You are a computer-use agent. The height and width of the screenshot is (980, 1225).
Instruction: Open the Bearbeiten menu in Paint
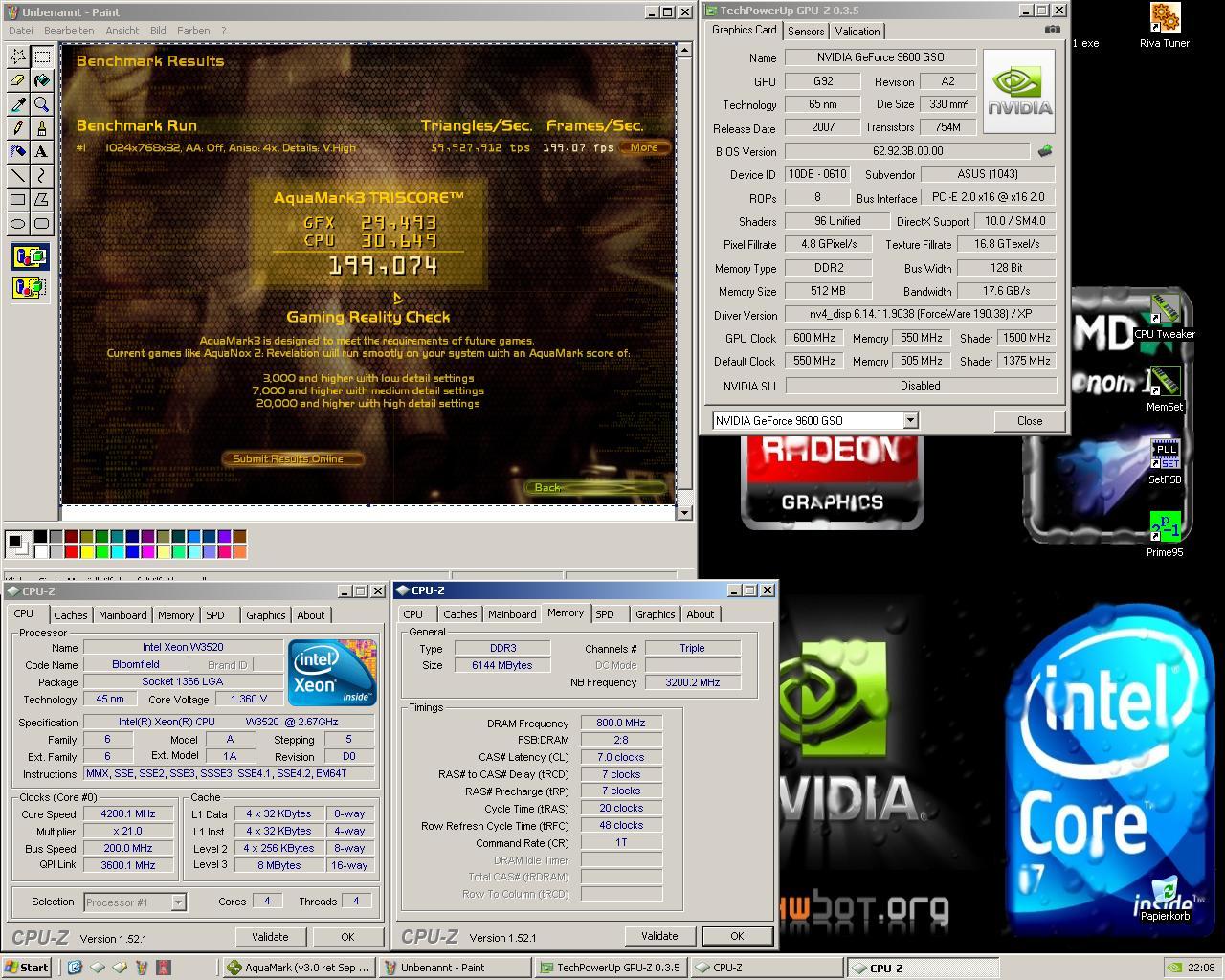pyautogui.click(x=69, y=31)
